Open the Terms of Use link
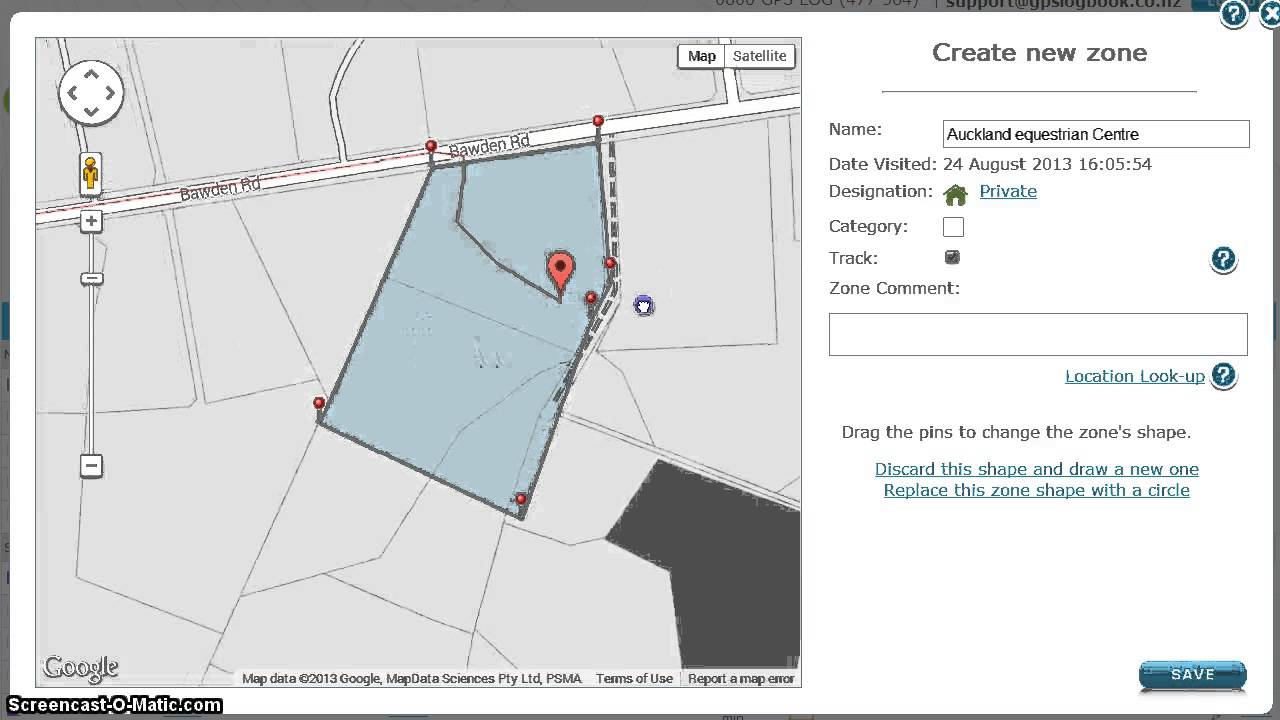1280x720 pixels. (x=634, y=678)
